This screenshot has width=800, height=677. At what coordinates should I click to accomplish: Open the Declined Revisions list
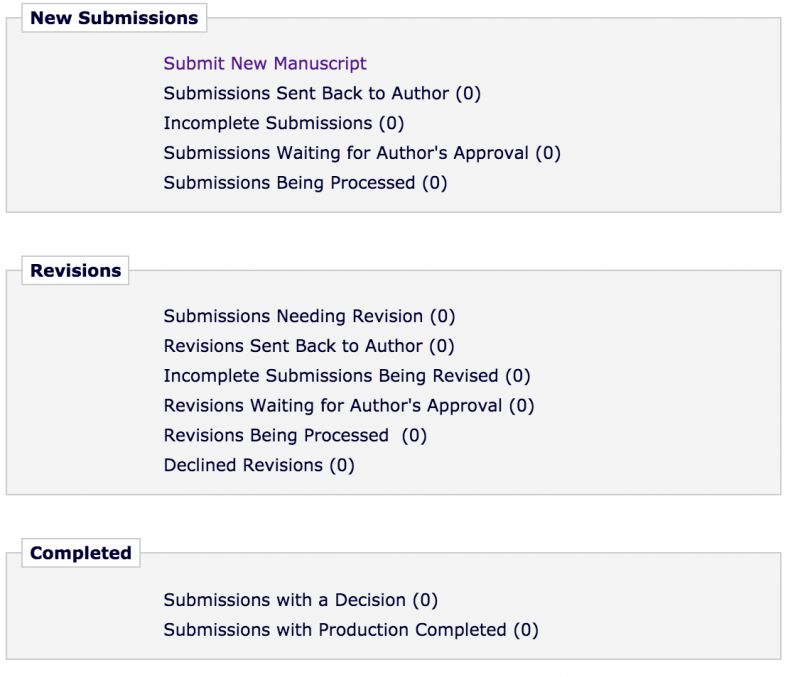[x=259, y=466]
